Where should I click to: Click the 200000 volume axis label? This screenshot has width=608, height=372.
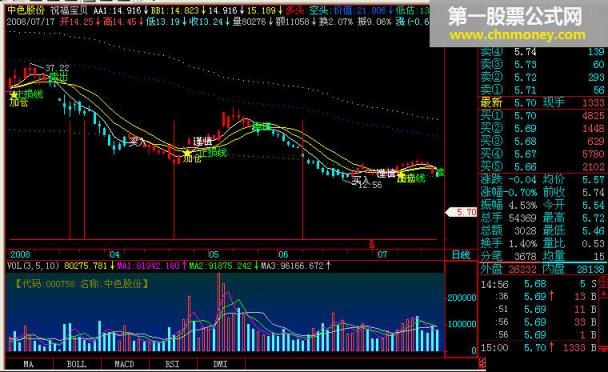click(x=462, y=298)
